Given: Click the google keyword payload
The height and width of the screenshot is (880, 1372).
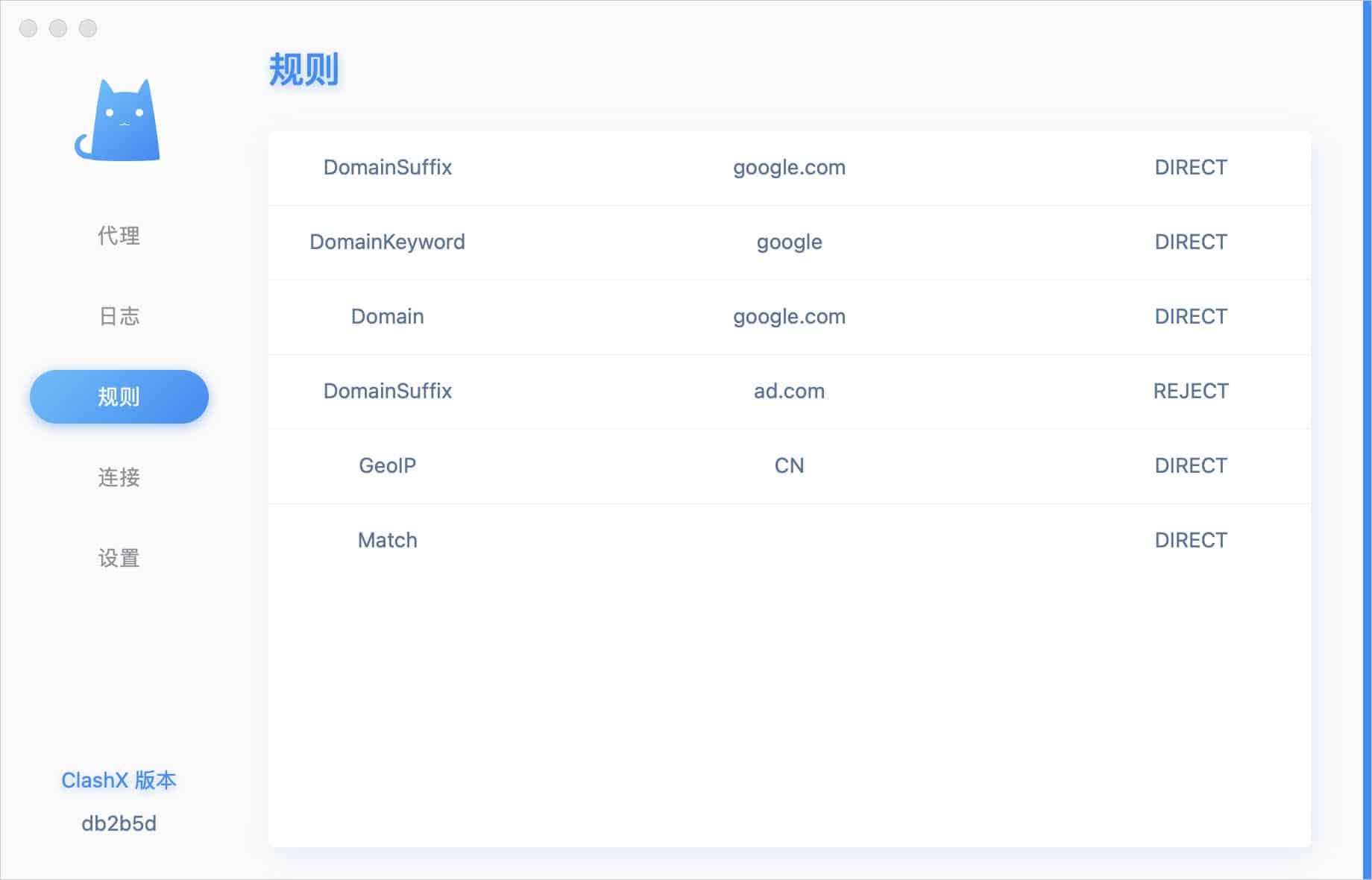Looking at the screenshot, I should (x=789, y=242).
